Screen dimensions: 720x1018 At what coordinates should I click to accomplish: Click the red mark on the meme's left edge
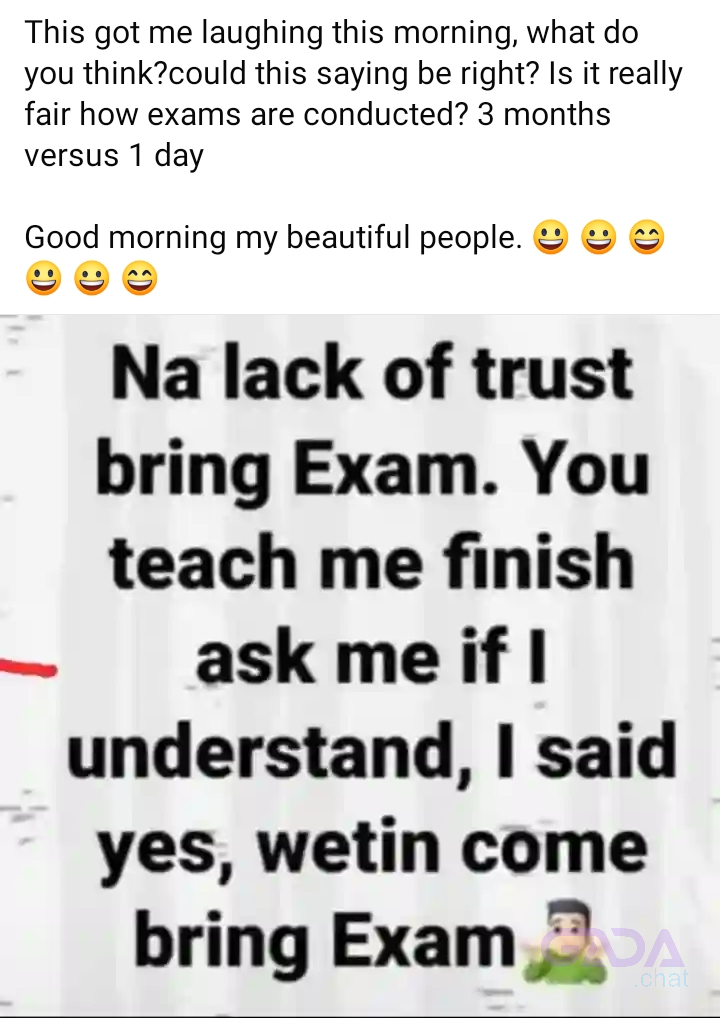[28, 668]
